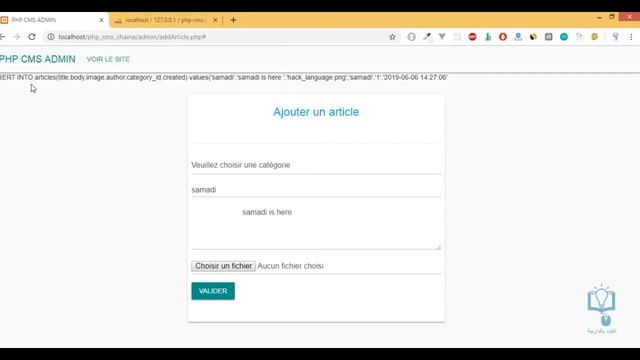Open a new browser tab
The width and height of the screenshot is (640, 360).
tap(233, 20)
